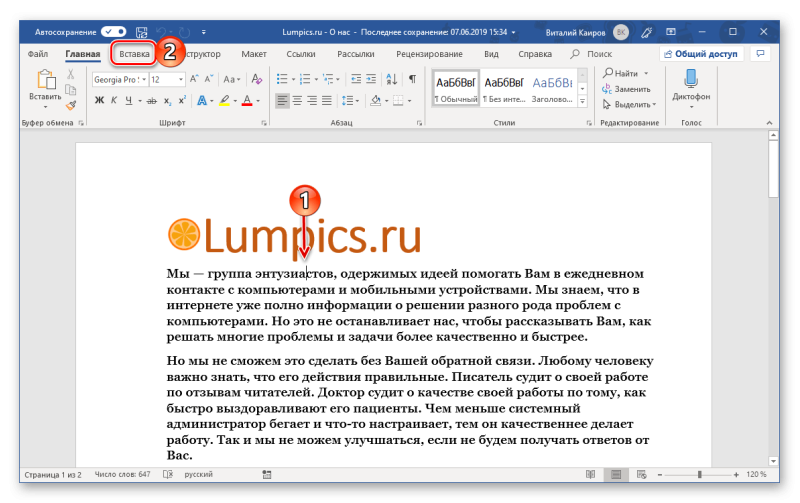
Task: Expand the Стили gallery more arrow
Action: (583, 101)
